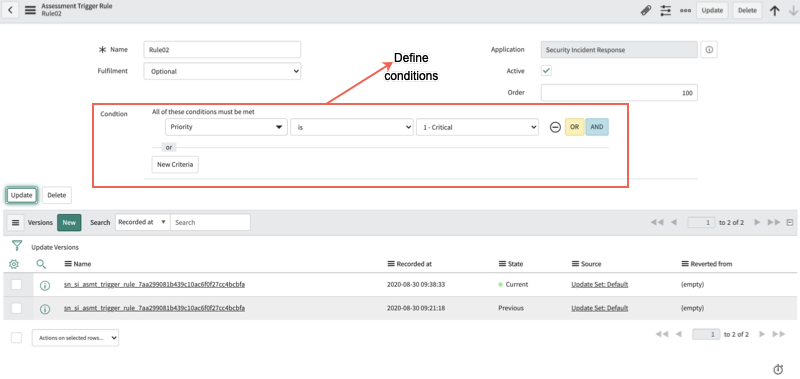This screenshot has width=800, height=379.
Task: Click the Update button below the form
Action: 21,195
